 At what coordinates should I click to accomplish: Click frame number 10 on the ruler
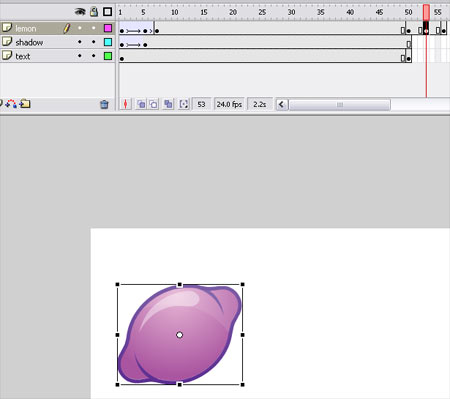174,12
